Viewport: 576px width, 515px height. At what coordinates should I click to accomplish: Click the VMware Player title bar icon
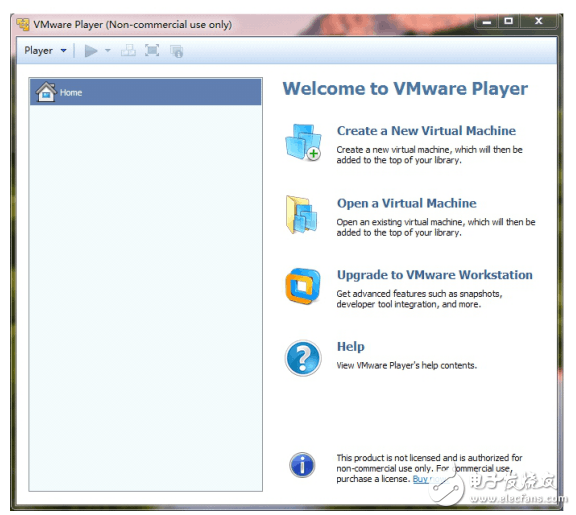[x=23, y=24]
